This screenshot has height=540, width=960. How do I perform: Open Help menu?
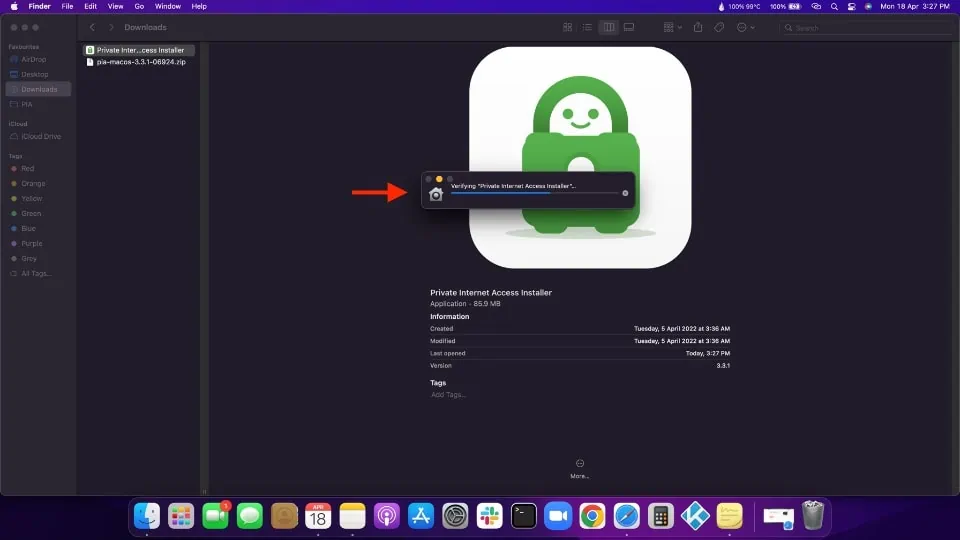click(199, 6)
